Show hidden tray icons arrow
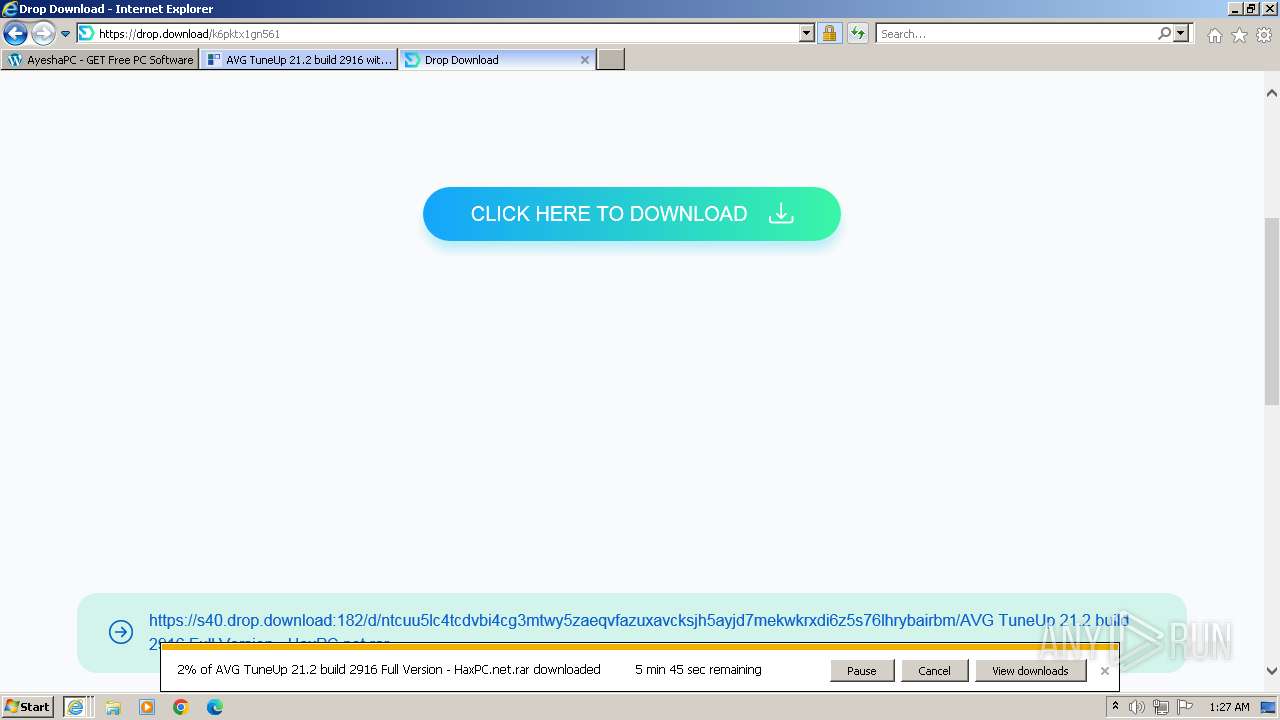This screenshot has width=1280, height=720. click(1115, 707)
